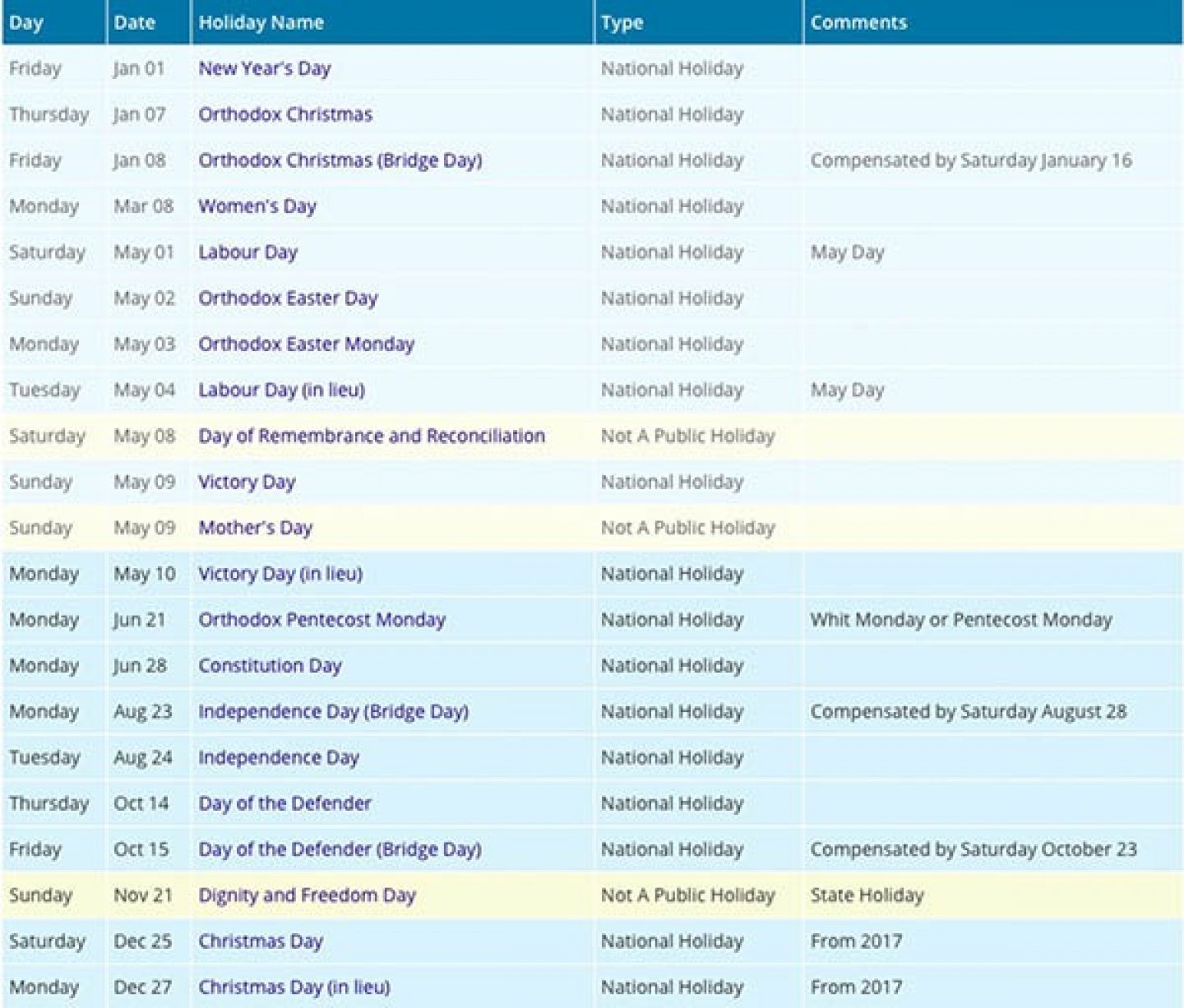Viewport: 1184px width, 1008px height.
Task: Click 'Compensated by Saturday October 23' comment
Action: pos(974,849)
